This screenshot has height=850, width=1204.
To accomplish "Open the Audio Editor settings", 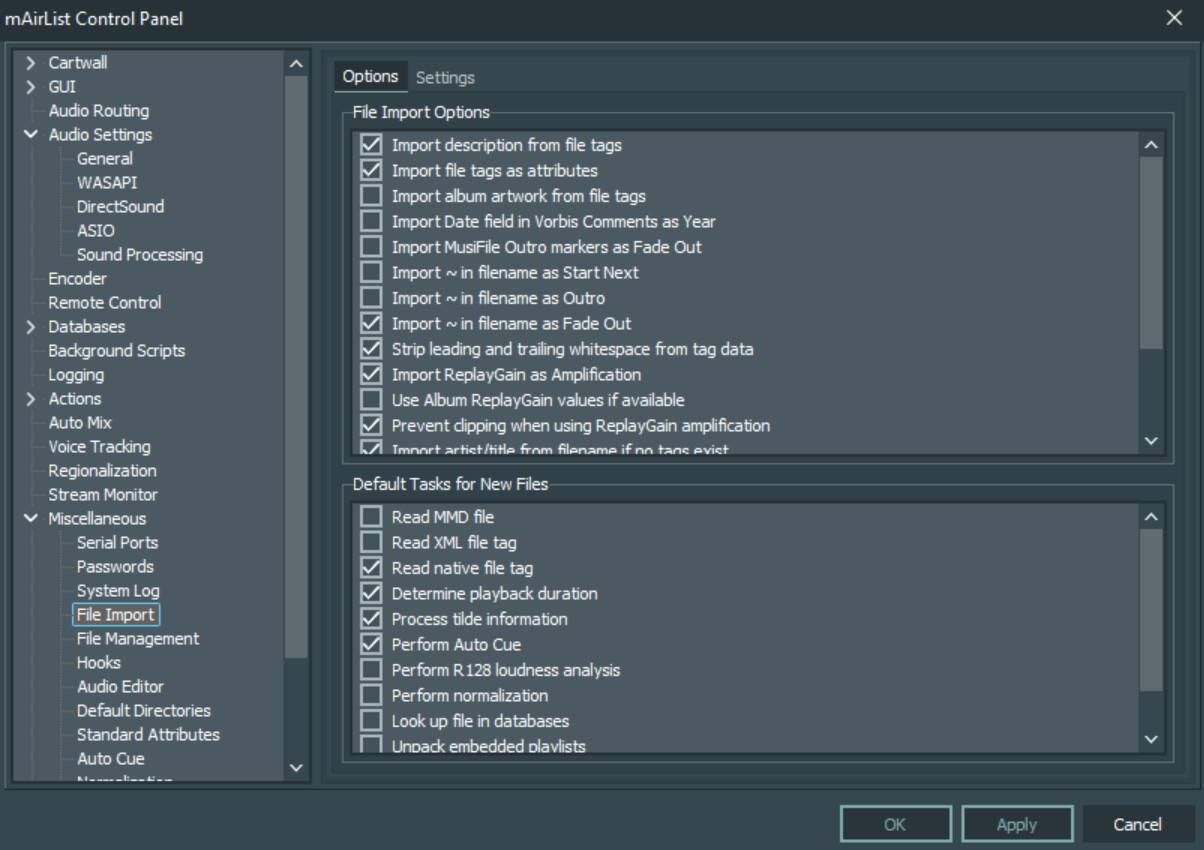I will (120, 687).
